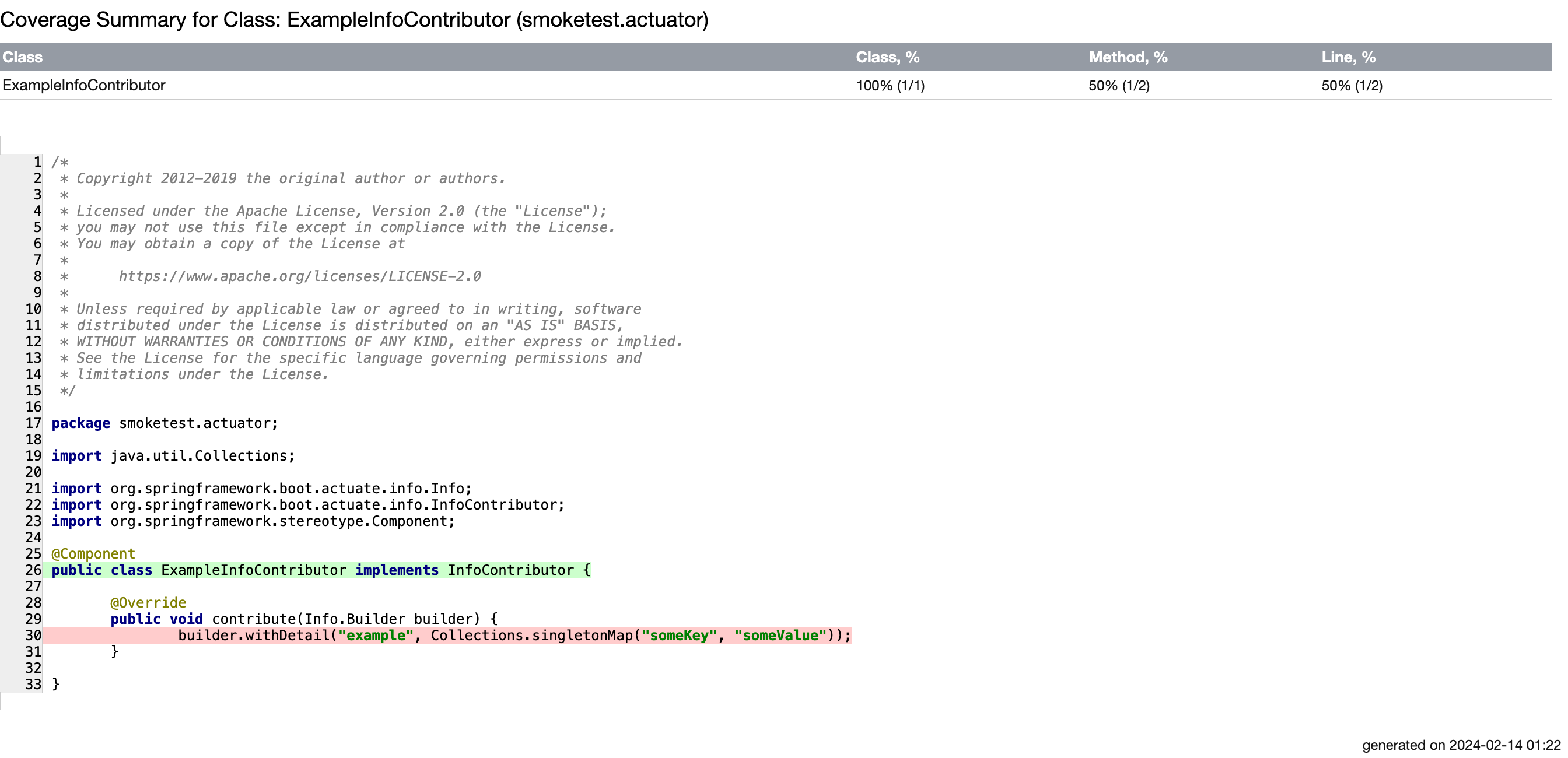Click the @Override annotation

pyautogui.click(x=148, y=602)
